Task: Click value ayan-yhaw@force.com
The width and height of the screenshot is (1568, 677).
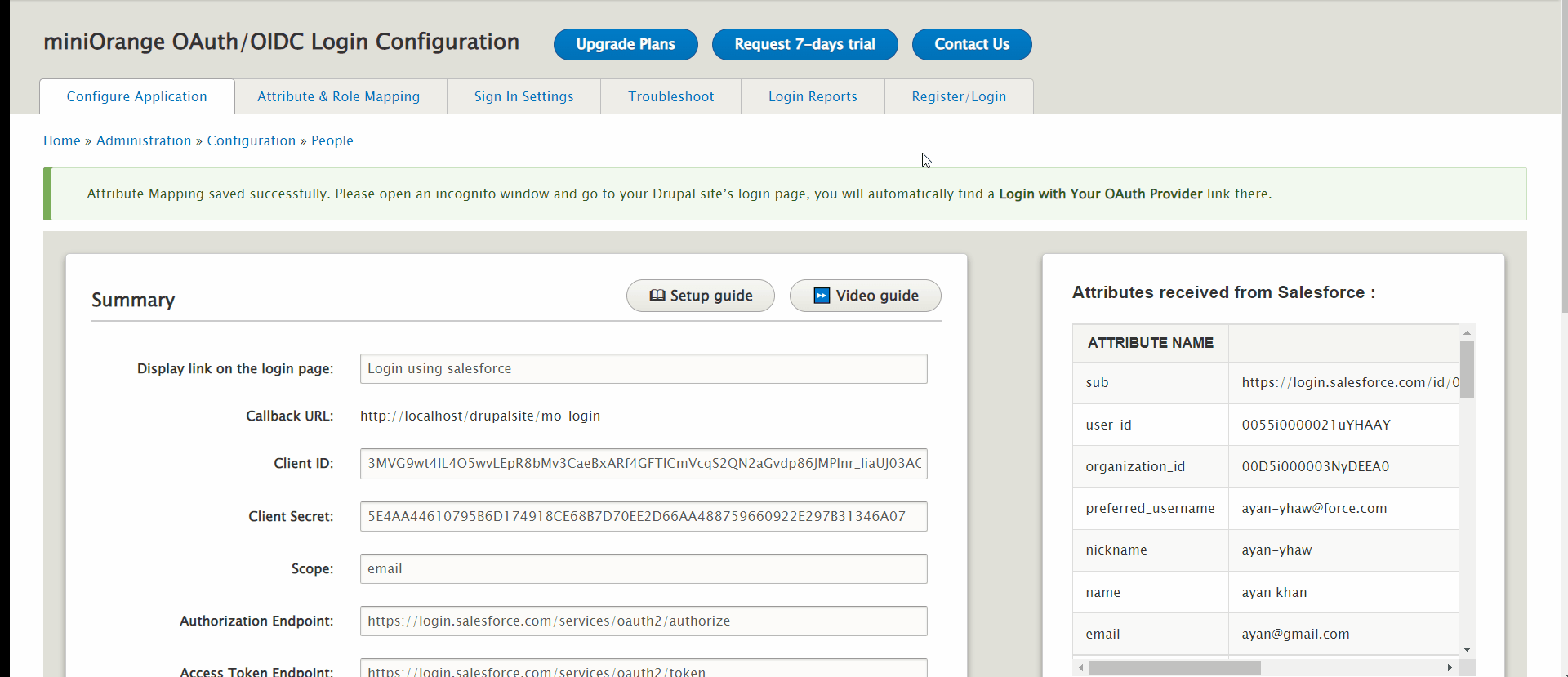Action: tap(1314, 508)
